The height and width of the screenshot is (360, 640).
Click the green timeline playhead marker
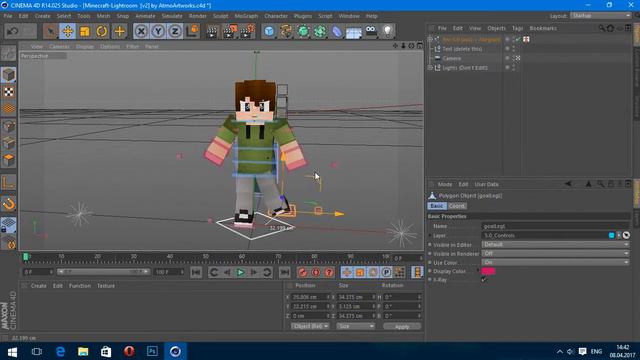26,256
